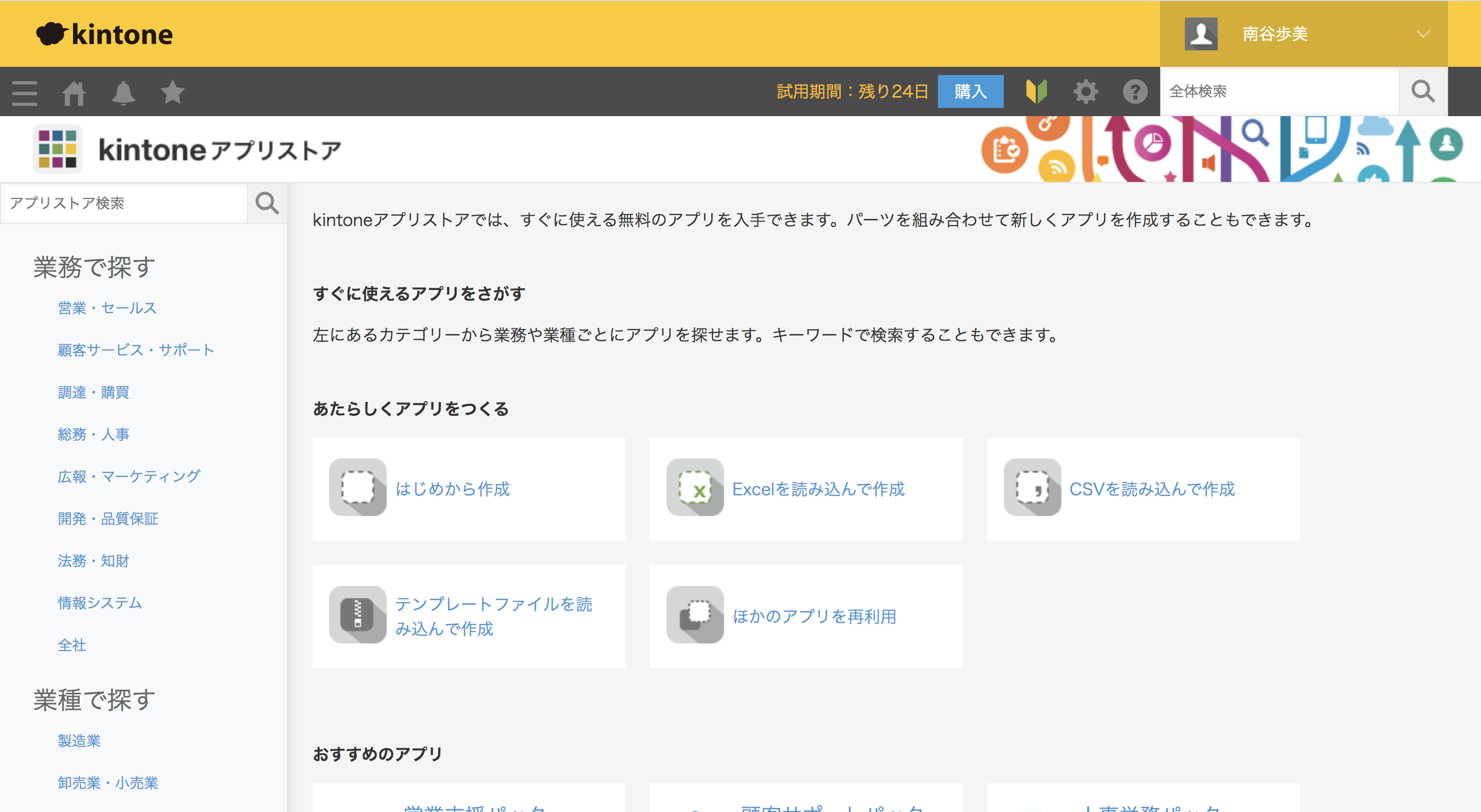Select 総務・人事 category
This screenshot has height=812, width=1481.
[94, 434]
